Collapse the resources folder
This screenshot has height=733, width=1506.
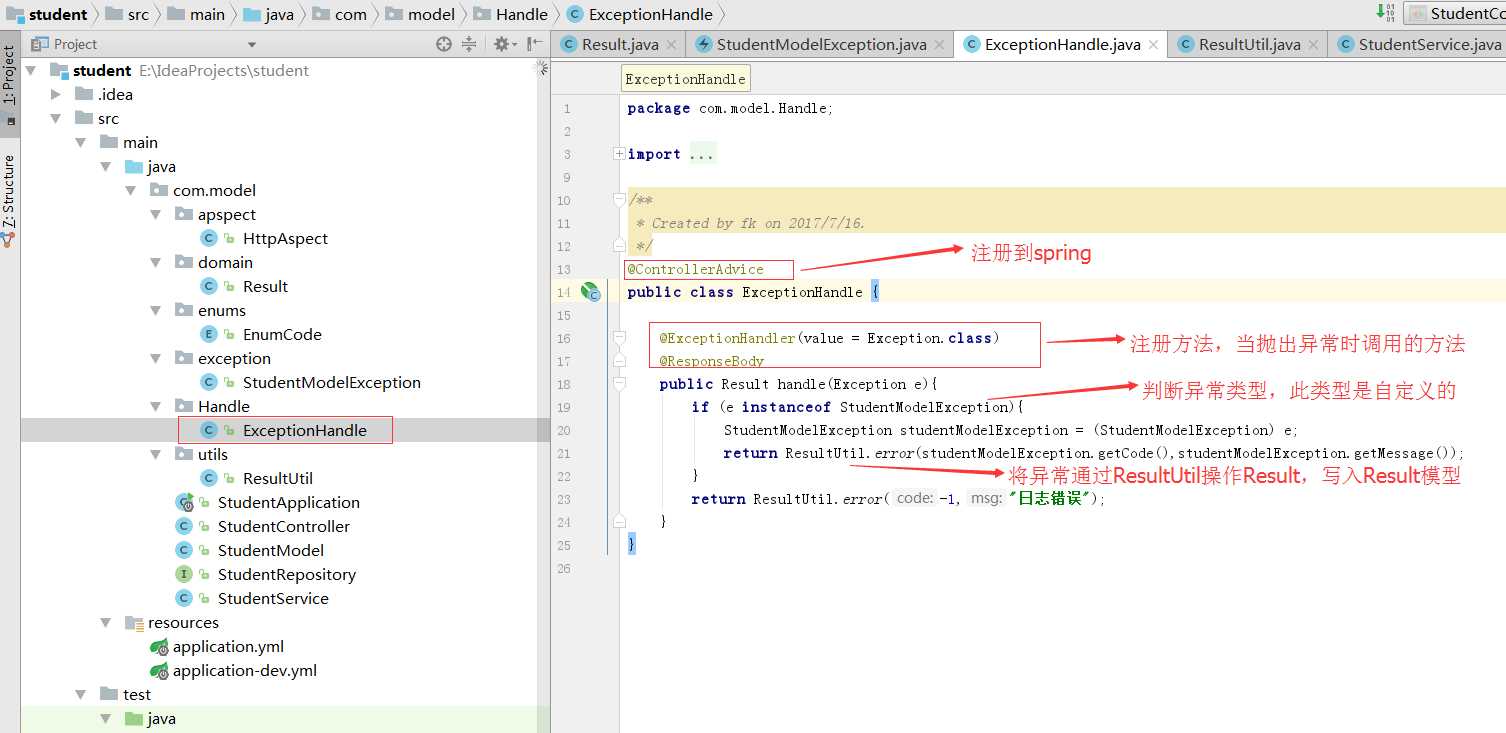106,622
